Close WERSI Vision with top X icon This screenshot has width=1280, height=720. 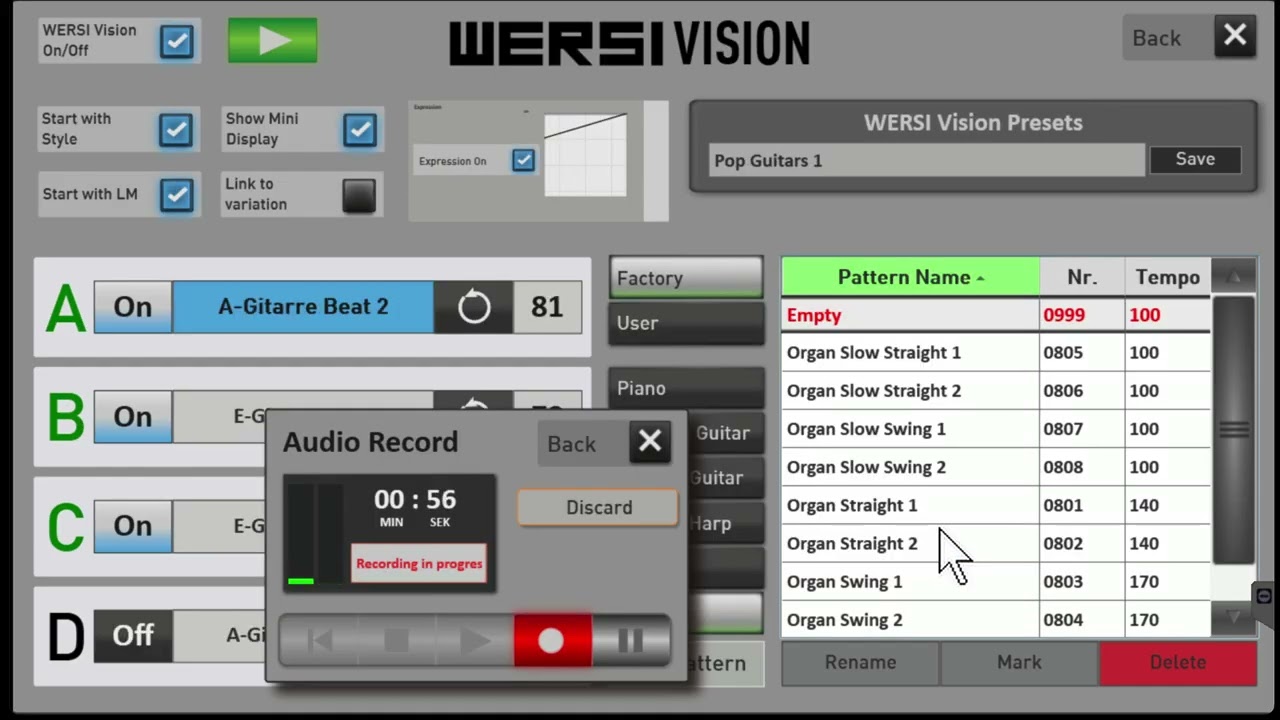click(1235, 37)
